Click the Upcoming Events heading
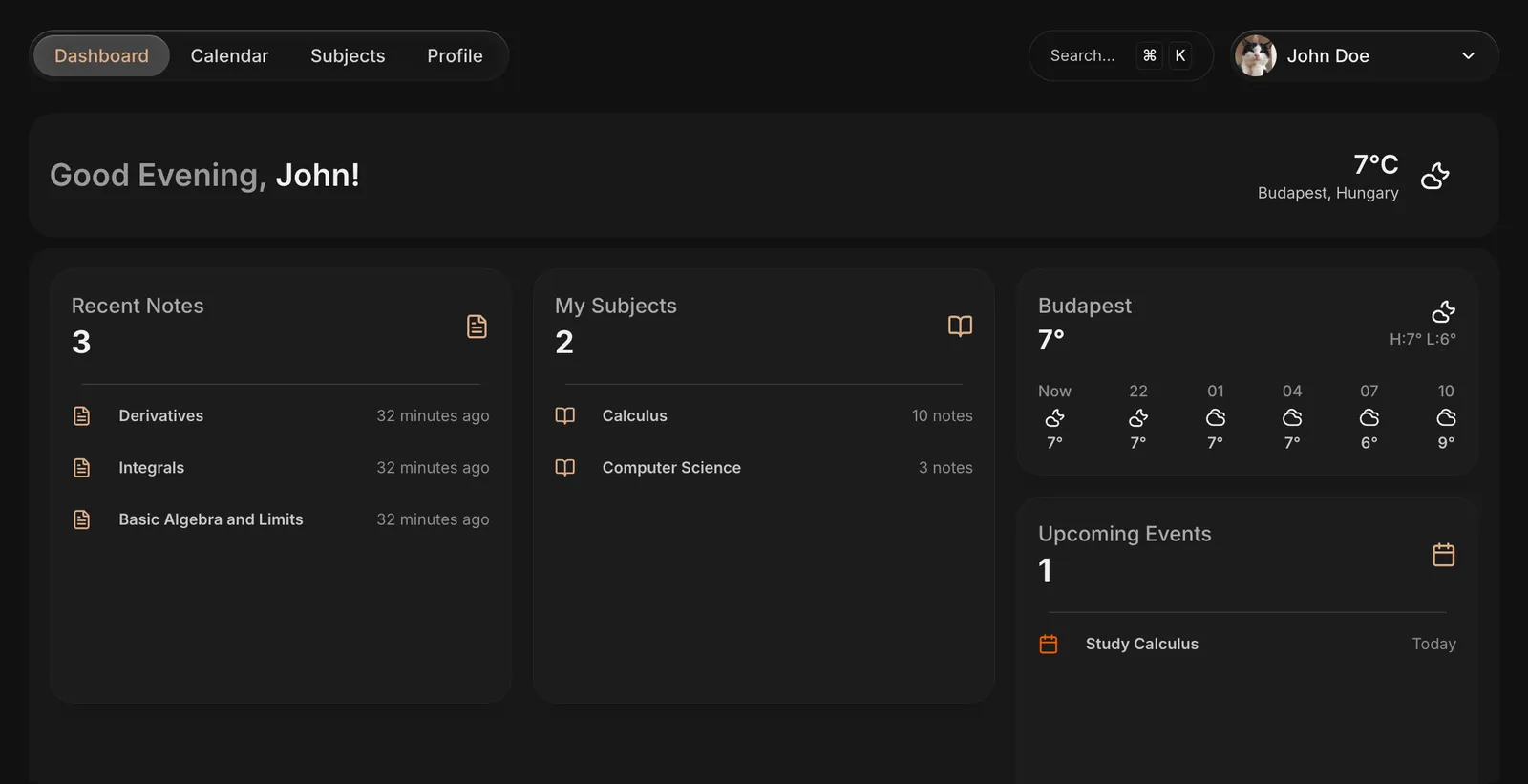The image size is (1528, 784). pyautogui.click(x=1125, y=534)
